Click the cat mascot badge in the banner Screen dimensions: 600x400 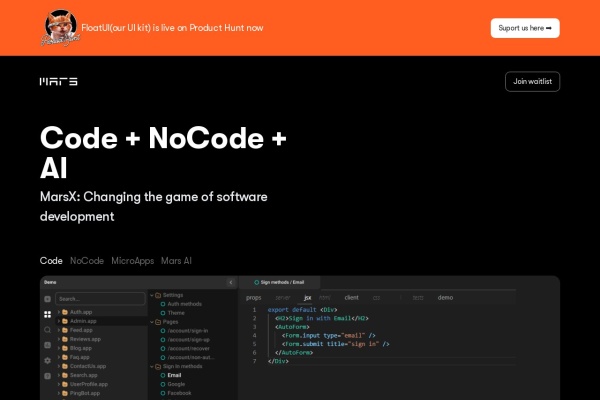pos(60,28)
